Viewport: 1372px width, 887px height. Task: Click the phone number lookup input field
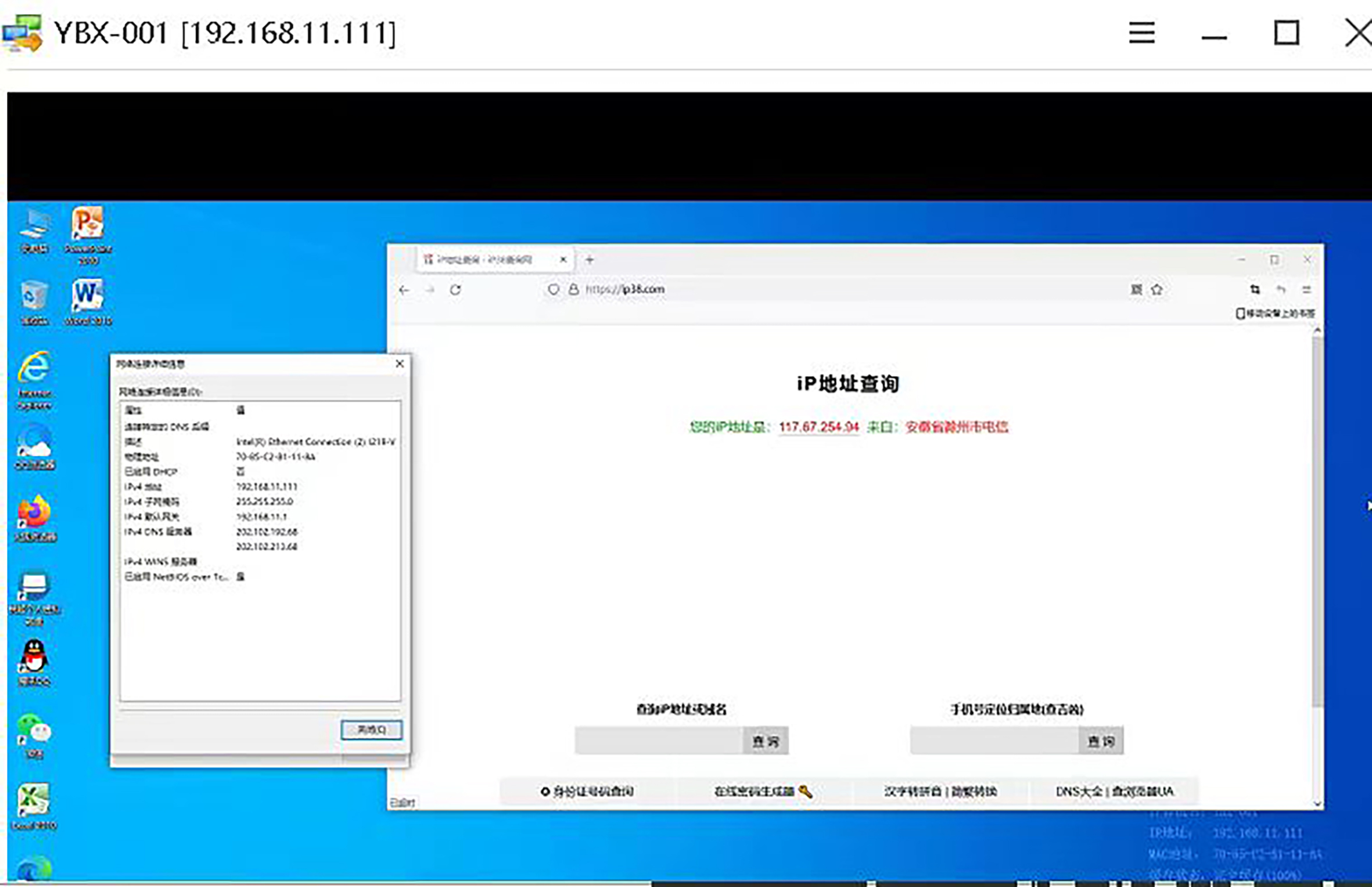coord(994,741)
